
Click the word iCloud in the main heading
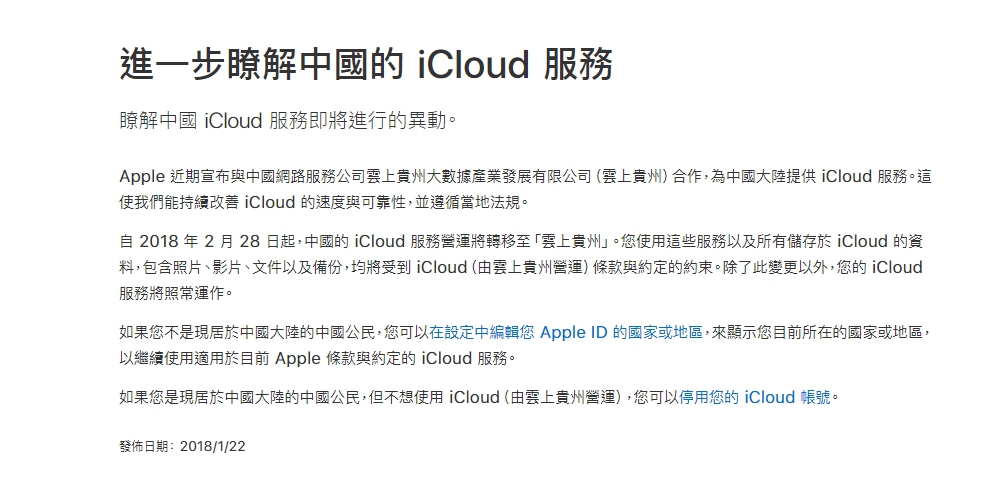coord(474,63)
